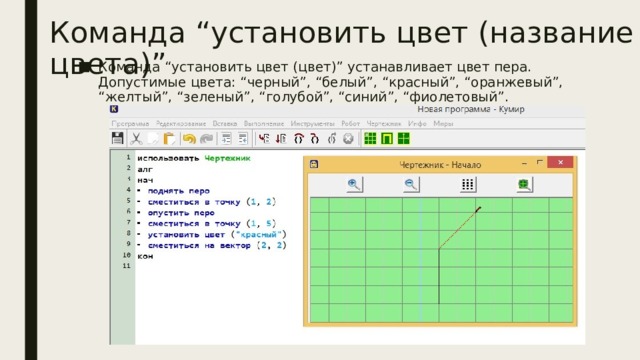
Task: Click the red run program icon
Action: click(264, 139)
